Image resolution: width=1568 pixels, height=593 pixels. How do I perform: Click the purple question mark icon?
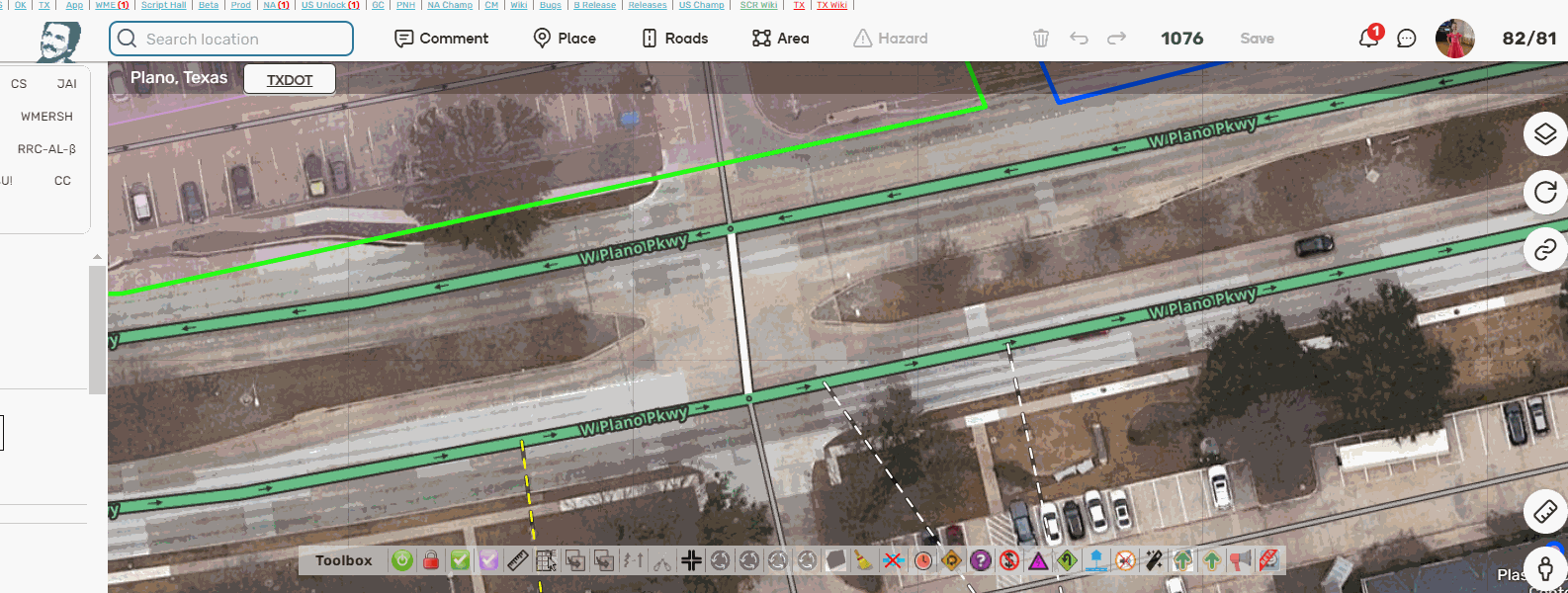(x=980, y=560)
